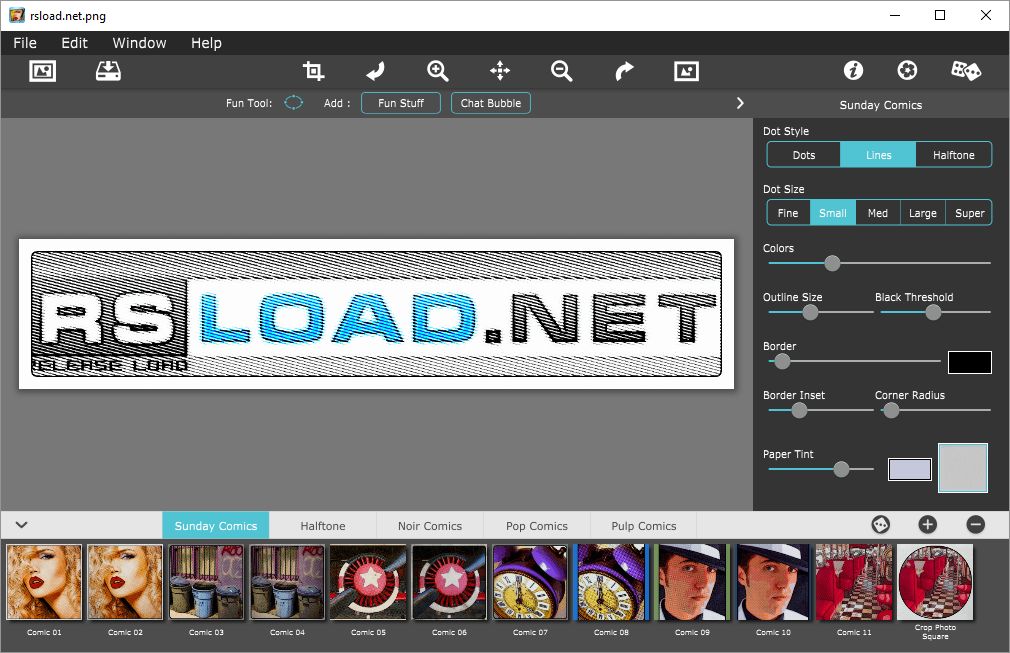The image size is (1010, 653).
Task: Choose Super dot size
Action: [969, 213]
